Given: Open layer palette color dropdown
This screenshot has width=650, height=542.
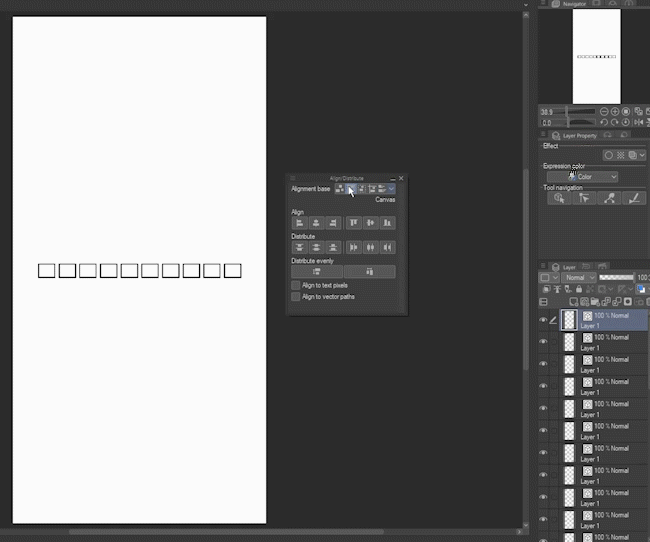Looking at the screenshot, I should click(549, 277).
